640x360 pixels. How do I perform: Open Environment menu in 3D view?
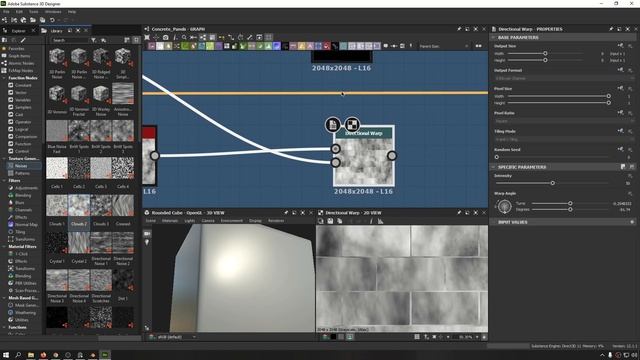(x=231, y=221)
